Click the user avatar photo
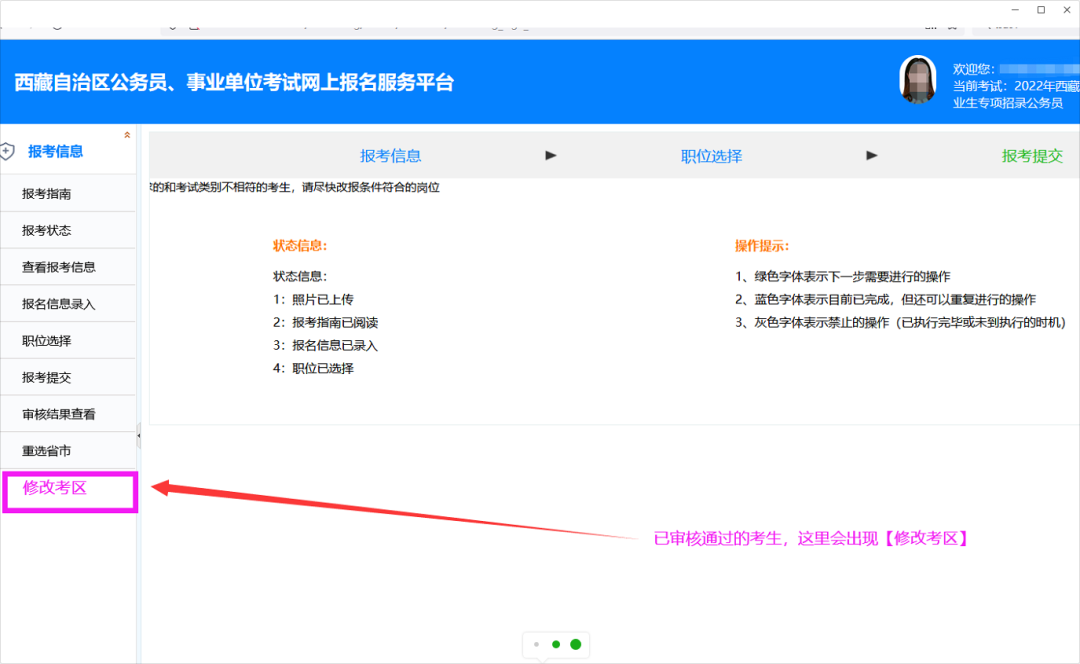 917,81
